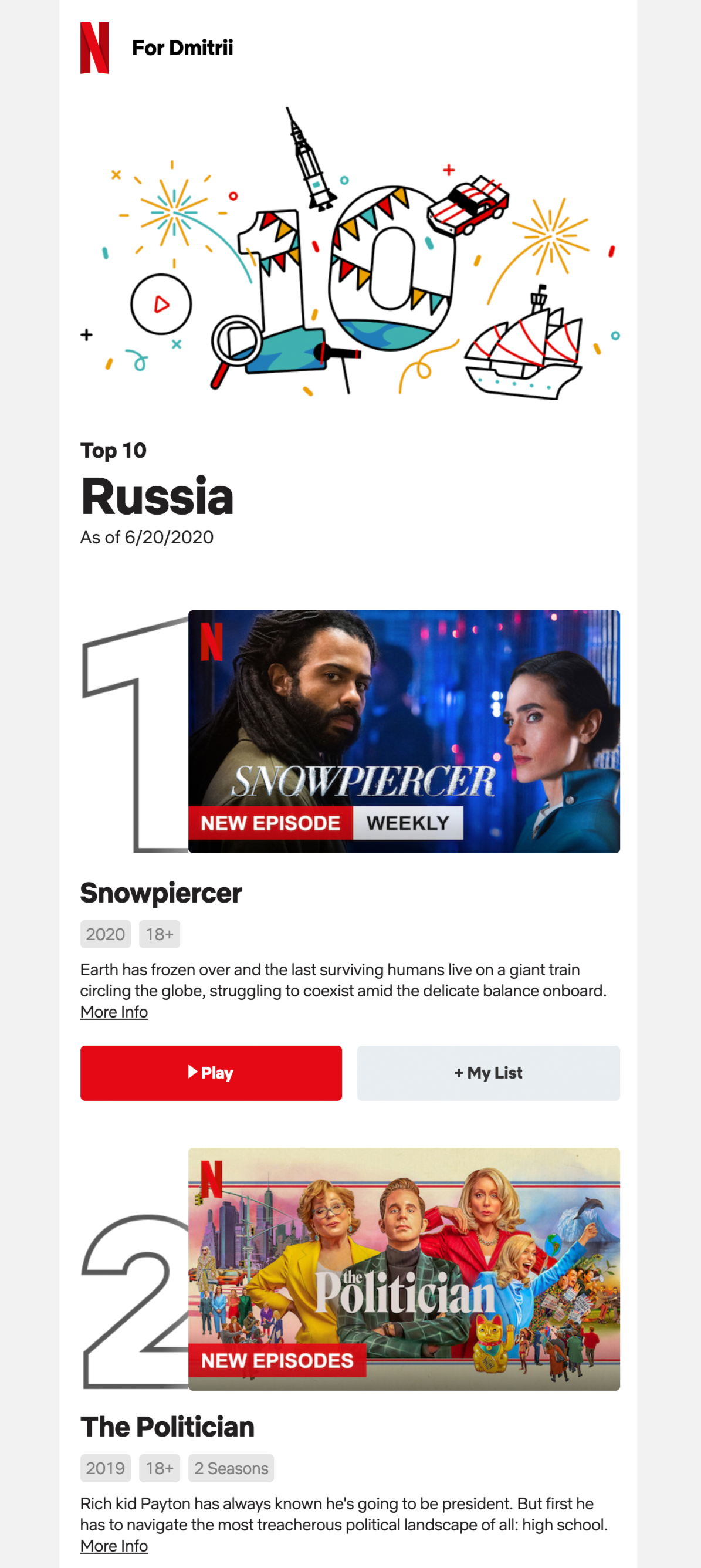Click the NEW EPISODES badge on Politician
The width and height of the screenshot is (701, 1568).
click(277, 1360)
